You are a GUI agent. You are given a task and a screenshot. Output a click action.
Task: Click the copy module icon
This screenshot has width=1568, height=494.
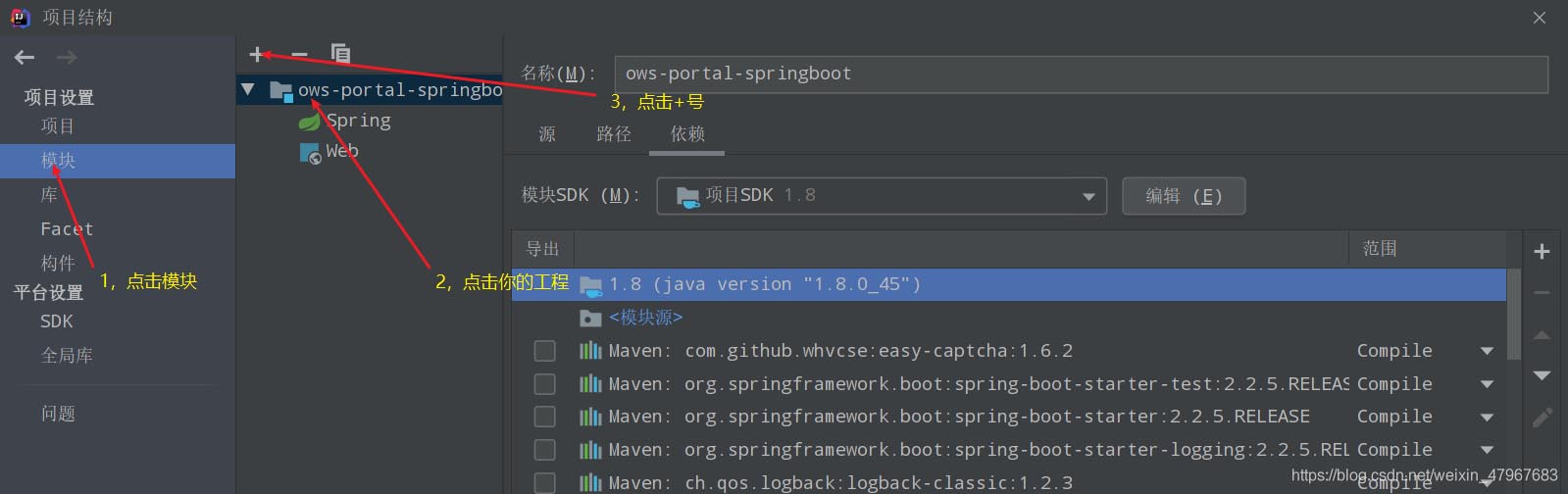tap(340, 54)
